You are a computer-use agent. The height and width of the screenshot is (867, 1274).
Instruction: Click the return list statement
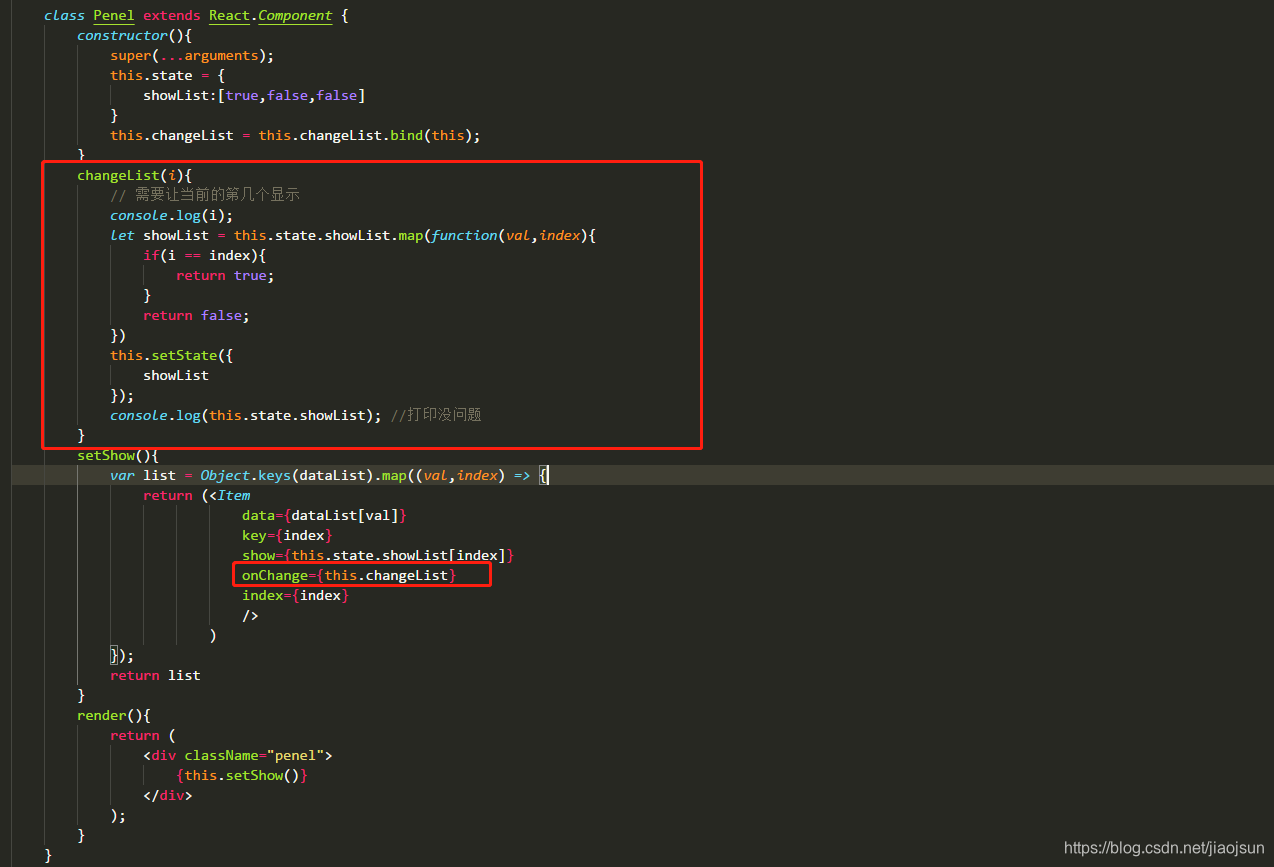pyautogui.click(x=155, y=676)
